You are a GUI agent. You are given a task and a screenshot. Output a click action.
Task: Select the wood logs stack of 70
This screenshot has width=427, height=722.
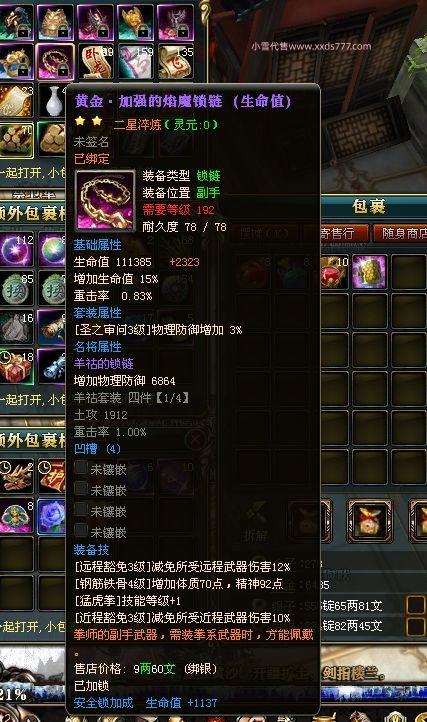(16, 140)
